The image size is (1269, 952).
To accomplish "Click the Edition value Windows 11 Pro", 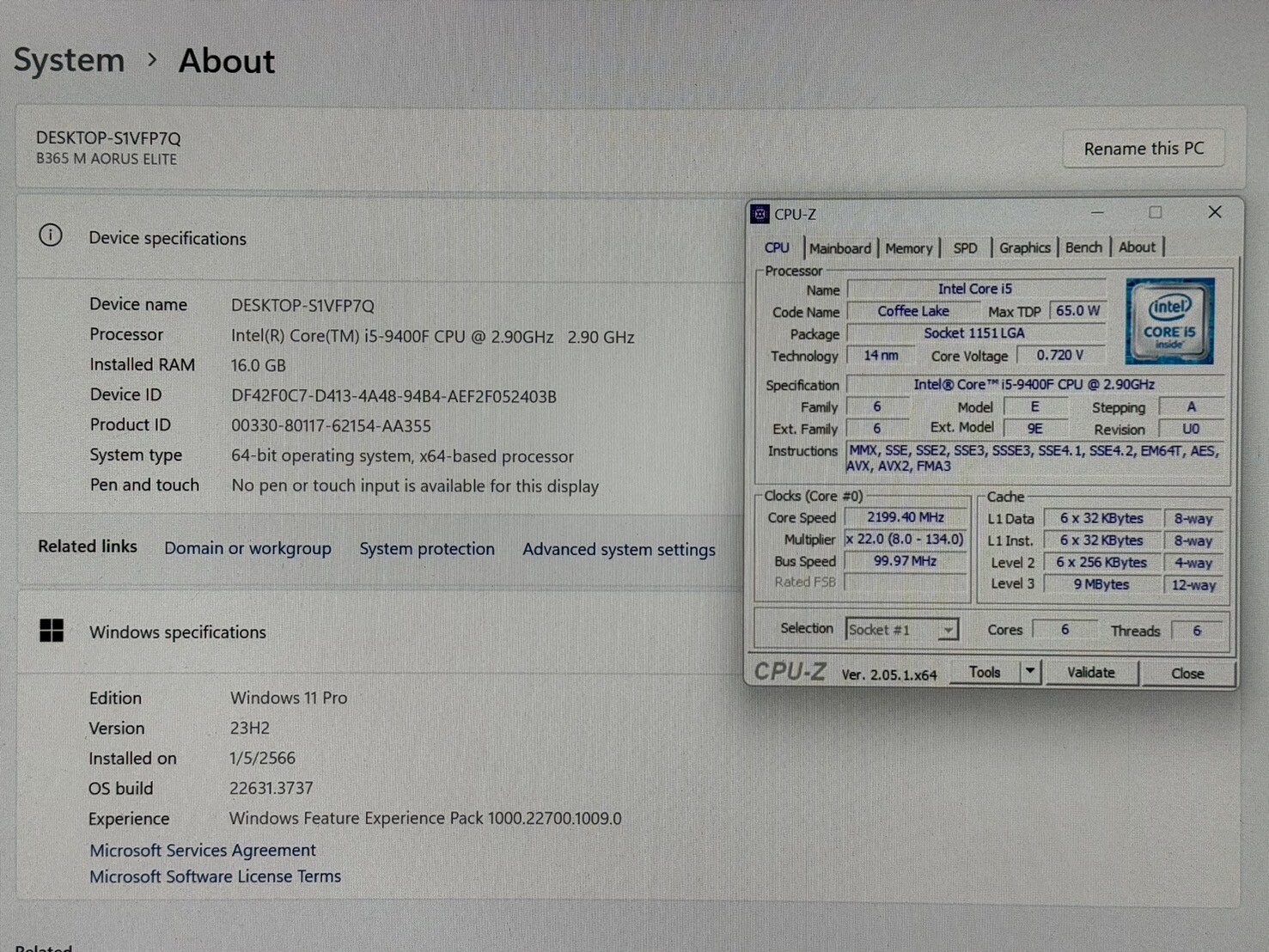I will 289,698.
